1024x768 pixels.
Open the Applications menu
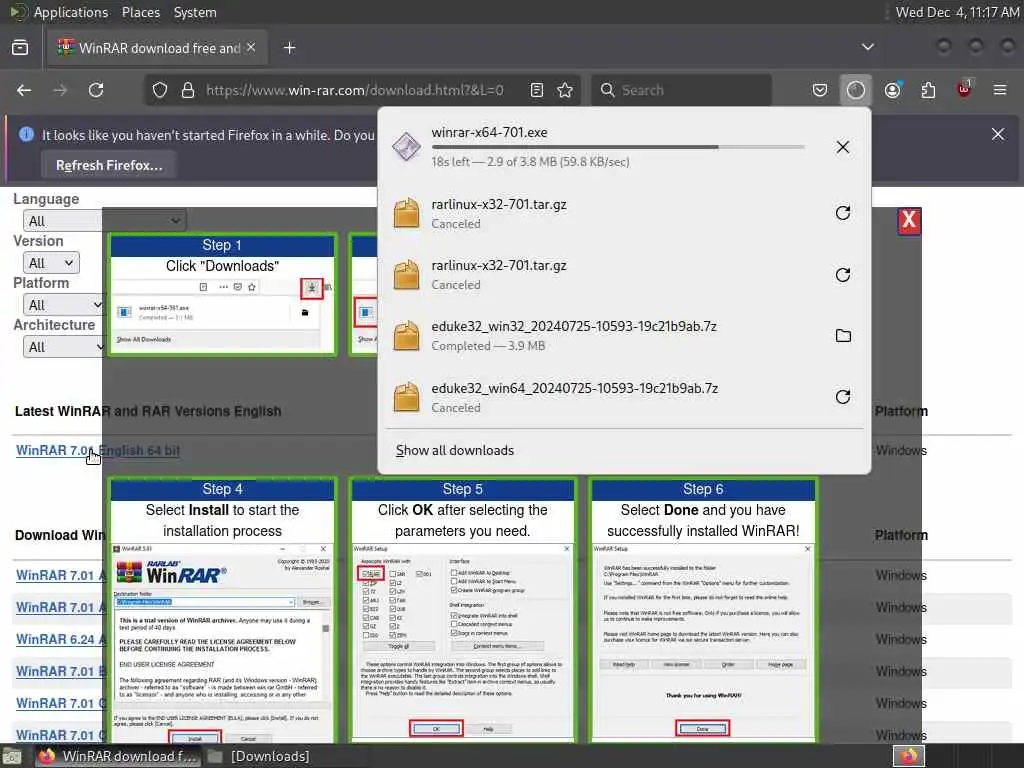pyautogui.click(x=71, y=12)
